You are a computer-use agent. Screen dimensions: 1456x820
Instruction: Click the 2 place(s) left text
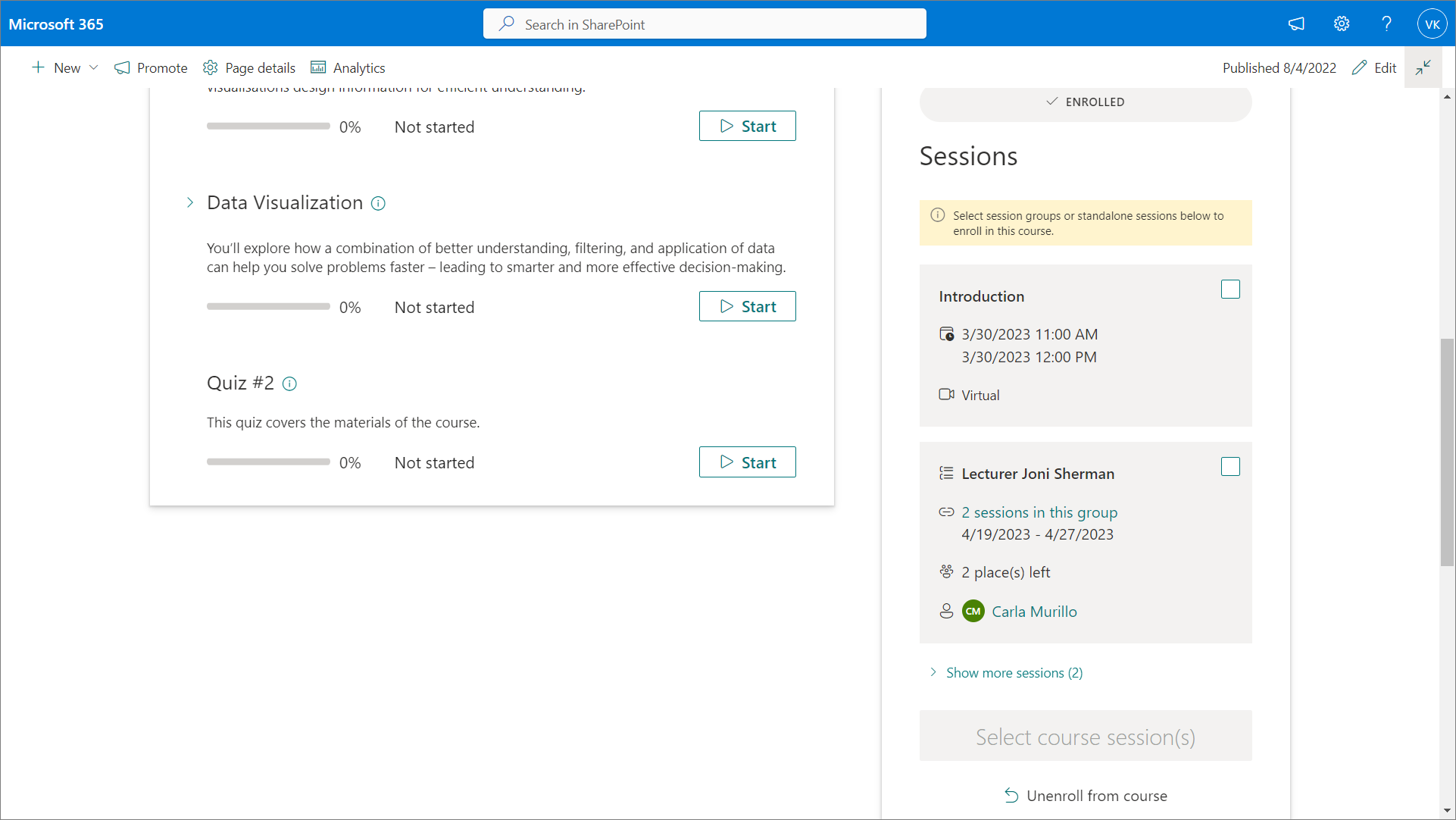click(x=1006, y=572)
